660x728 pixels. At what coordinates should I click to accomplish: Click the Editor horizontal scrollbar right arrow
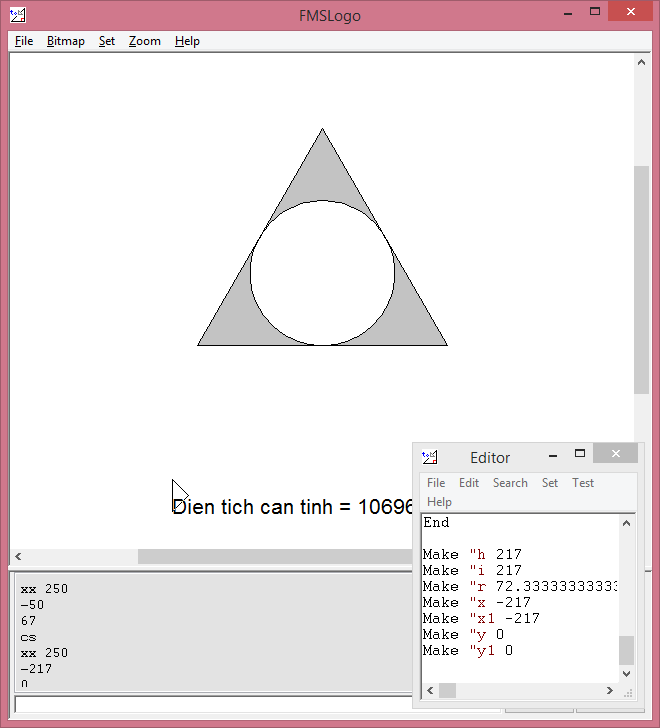(609, 691)
